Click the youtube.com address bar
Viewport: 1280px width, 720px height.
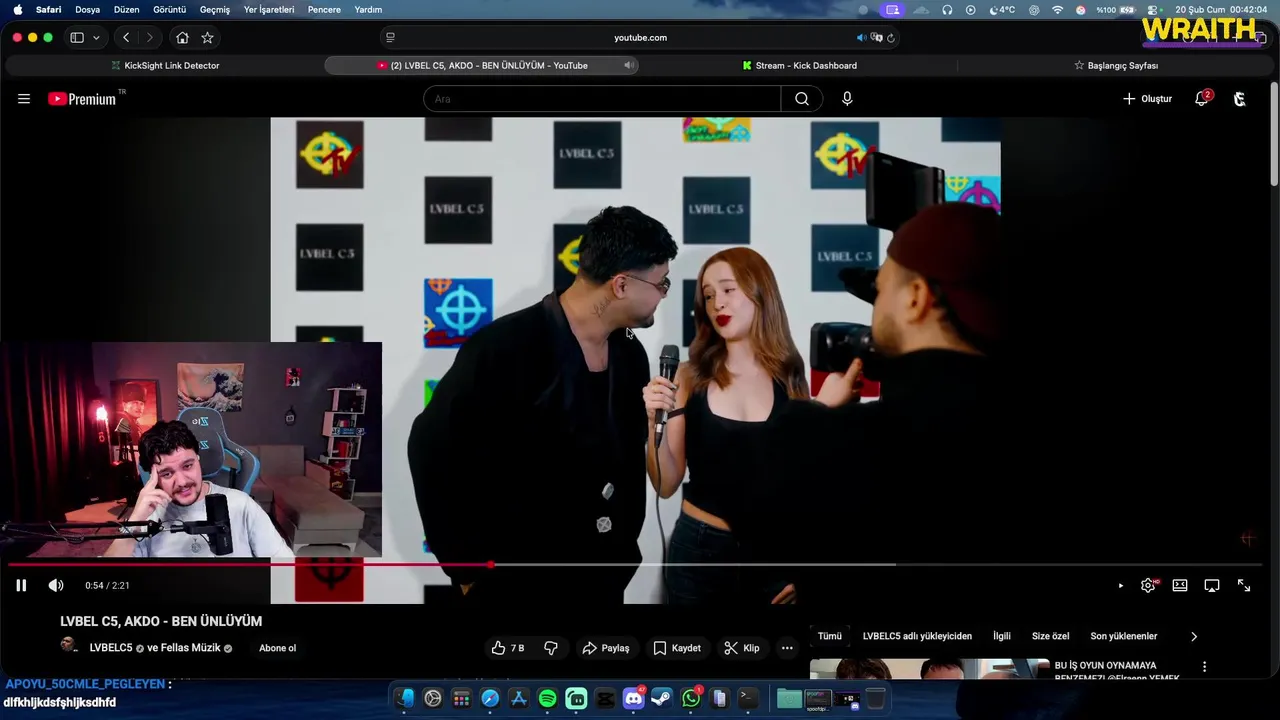(x=640, y=37)
